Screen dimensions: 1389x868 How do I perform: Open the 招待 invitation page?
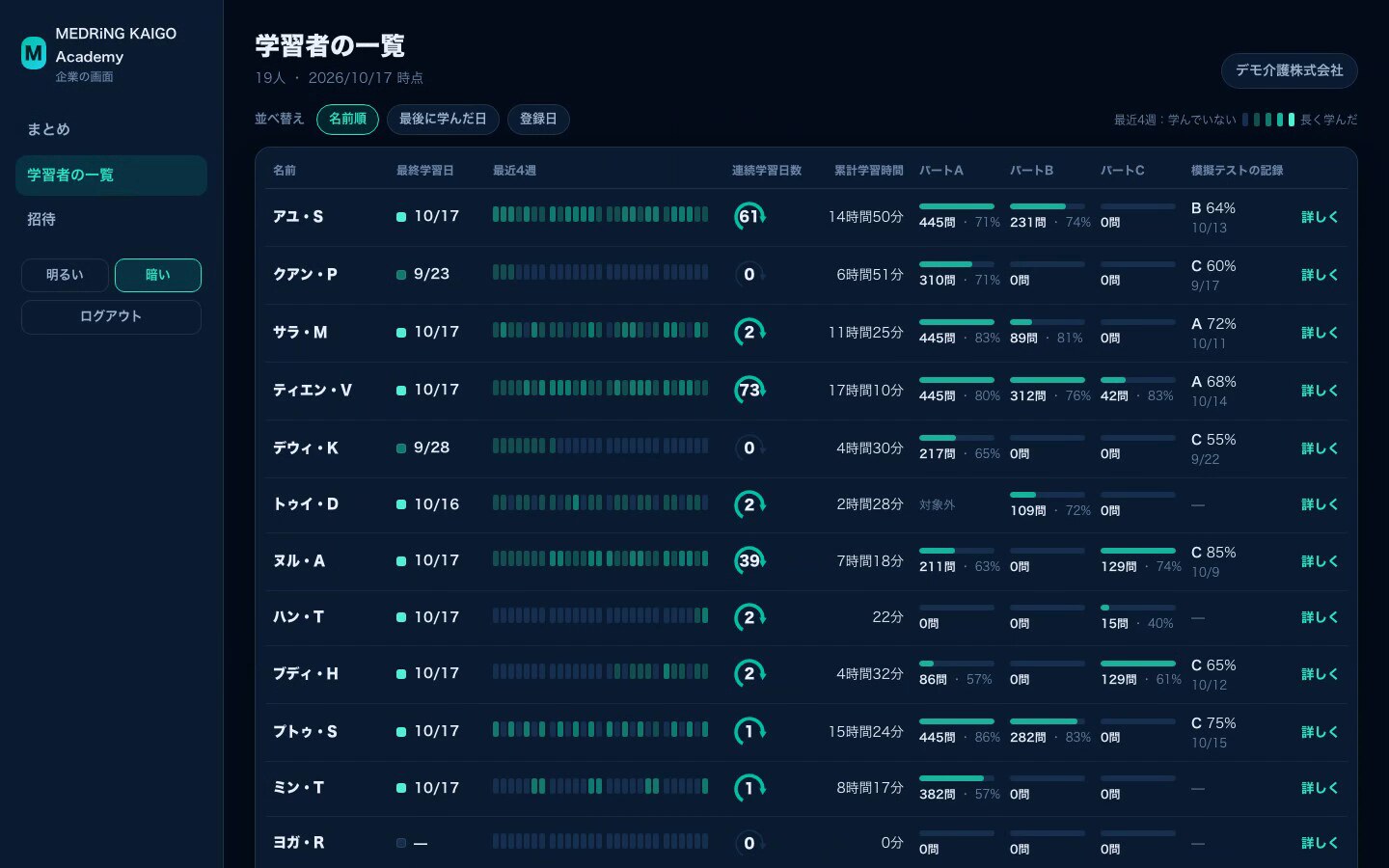click(x=111, y=219)
